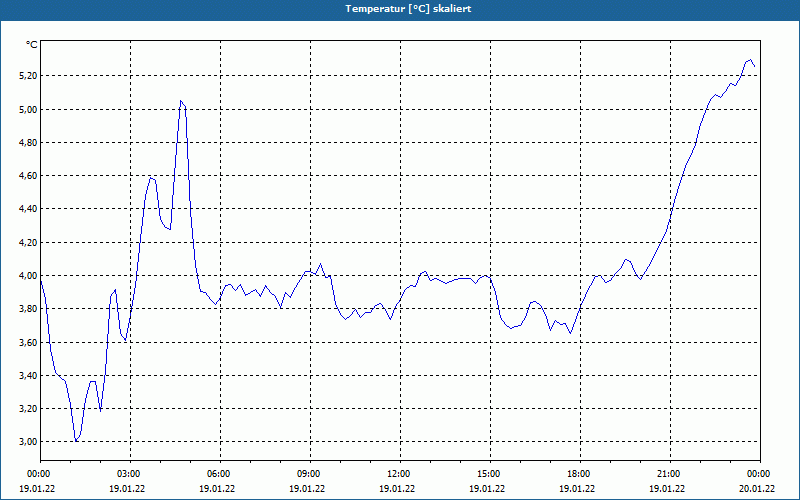Select the '19.01.22' date under 09:00

[x=307, y=488]
